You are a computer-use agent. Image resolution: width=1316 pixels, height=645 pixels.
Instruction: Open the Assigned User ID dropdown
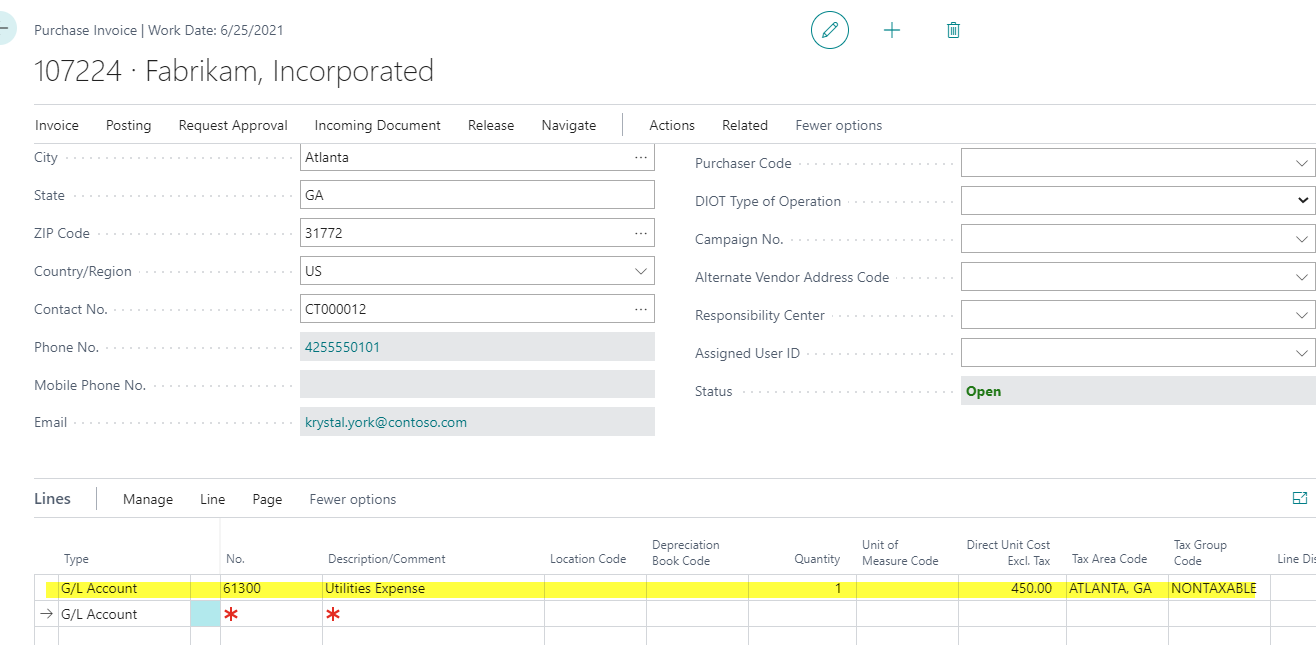[1302, 353]
